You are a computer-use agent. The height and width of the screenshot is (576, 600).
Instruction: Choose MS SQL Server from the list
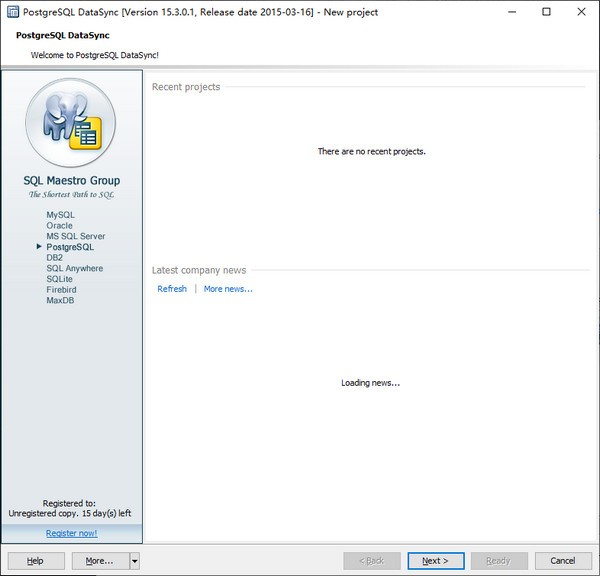75,237
